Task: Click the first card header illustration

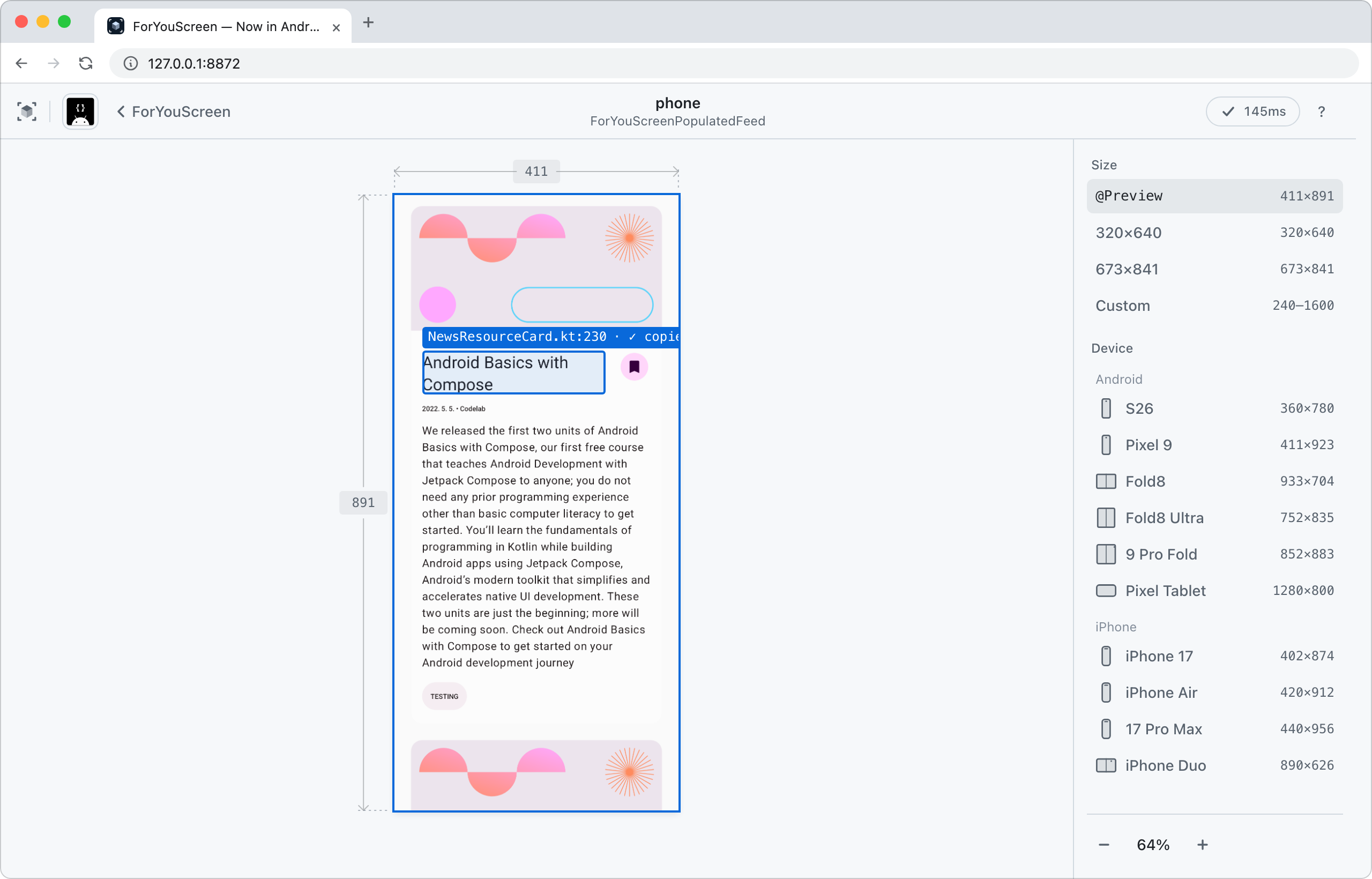Action: 536,269
